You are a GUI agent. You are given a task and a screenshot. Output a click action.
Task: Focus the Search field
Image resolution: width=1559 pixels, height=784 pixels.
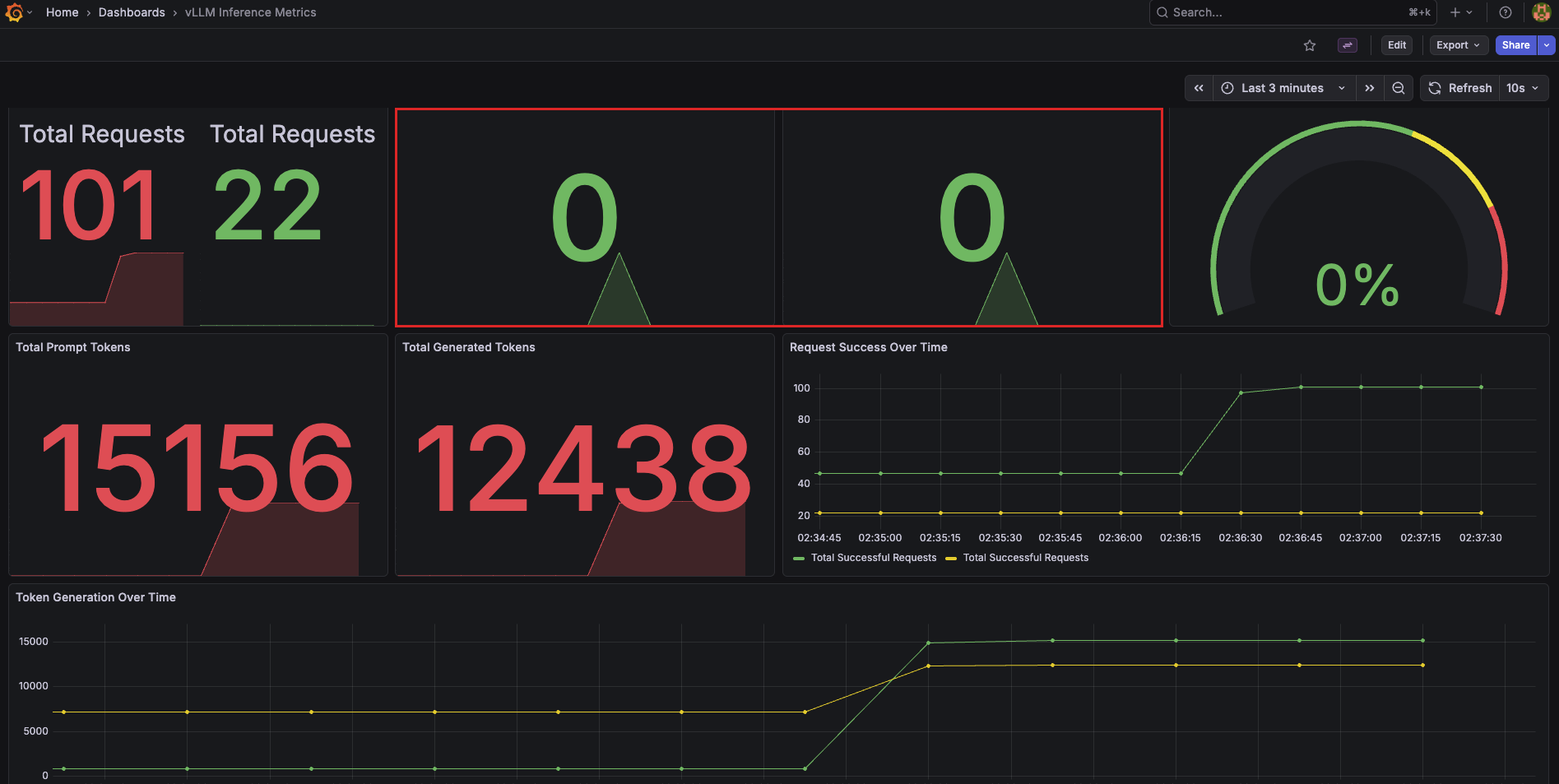coord(1292,12)
